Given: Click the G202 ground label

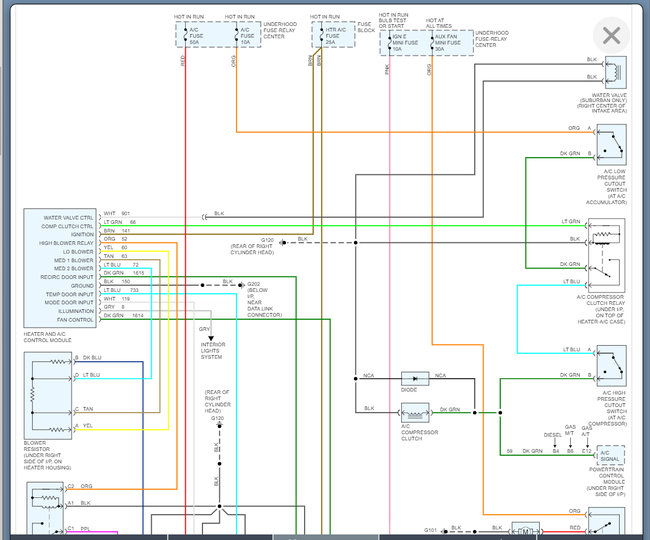Looking at the screenshot, I should click(x=253, y=284).
